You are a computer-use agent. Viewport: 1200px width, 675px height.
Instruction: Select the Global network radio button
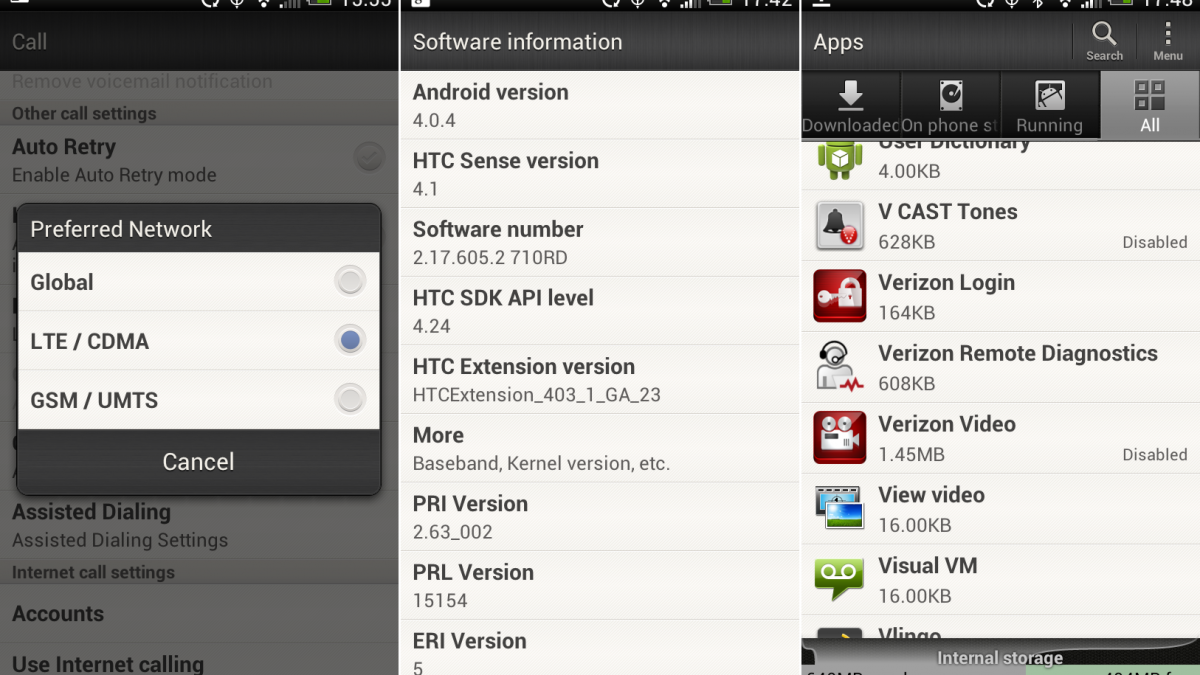tap(350, 282)
